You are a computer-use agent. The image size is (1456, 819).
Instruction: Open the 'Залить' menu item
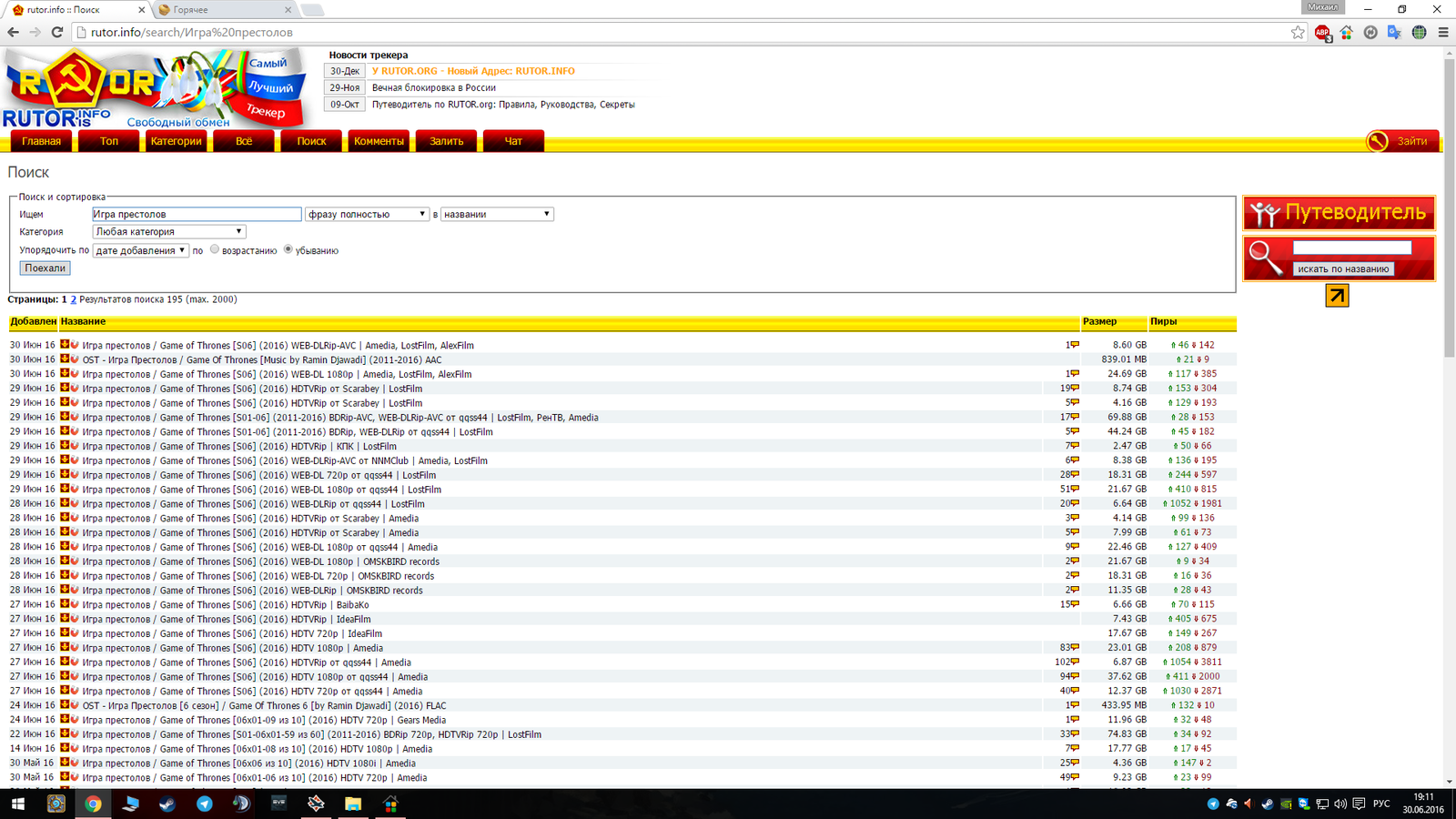coord(447,141)
